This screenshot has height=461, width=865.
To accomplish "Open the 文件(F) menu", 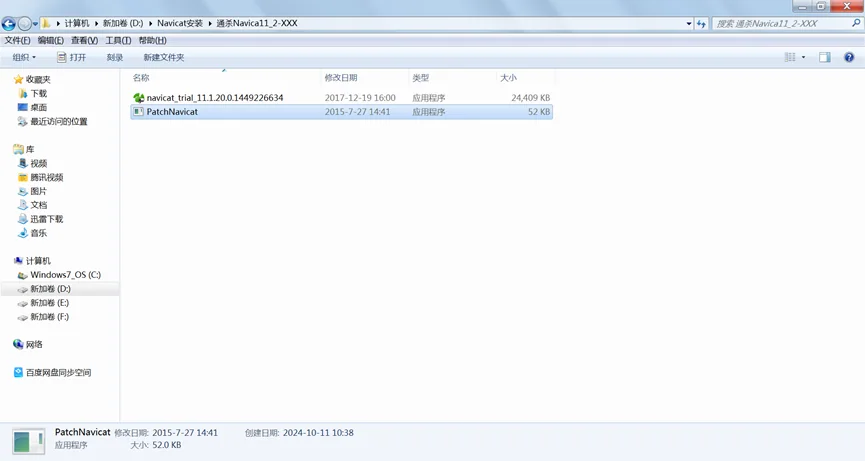I will [x=18, y=40].
